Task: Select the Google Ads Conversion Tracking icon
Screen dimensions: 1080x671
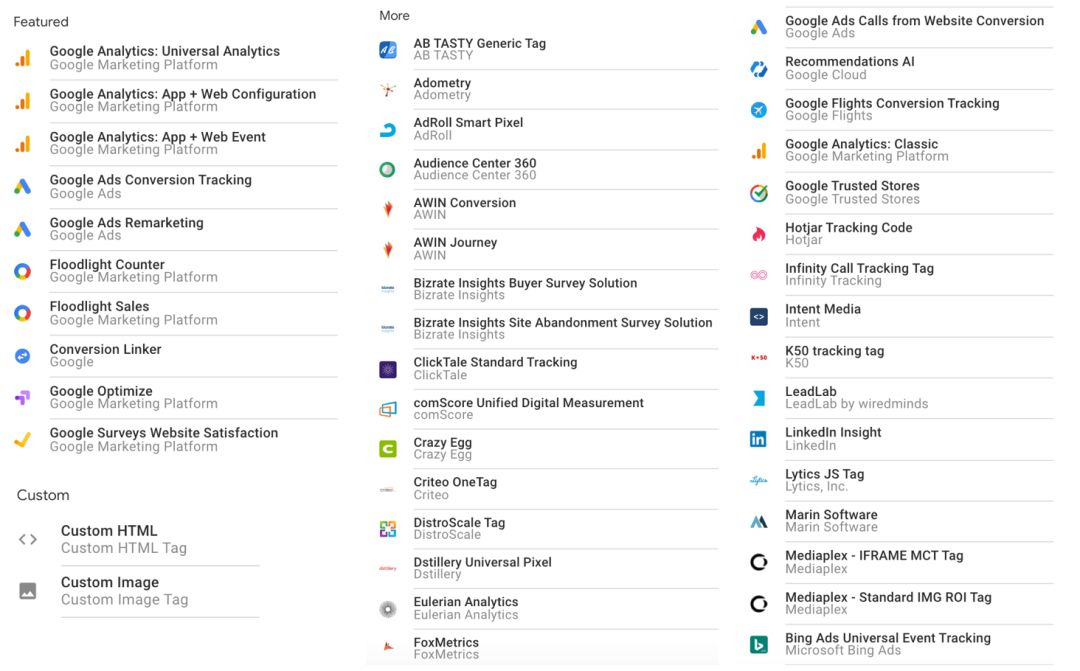Action: click(x=23, y=187)
